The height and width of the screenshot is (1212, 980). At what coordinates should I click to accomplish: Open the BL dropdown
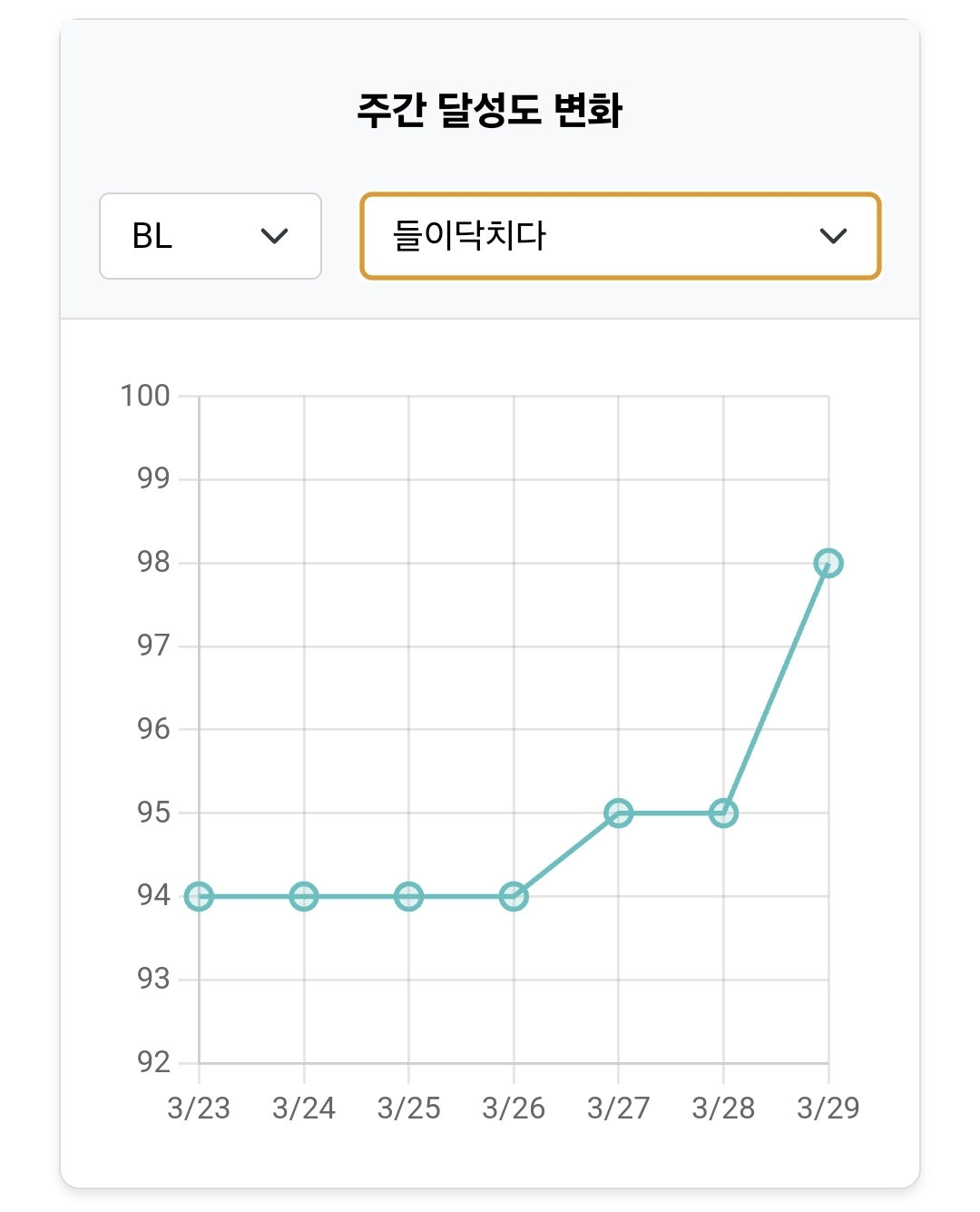[210, 236]
